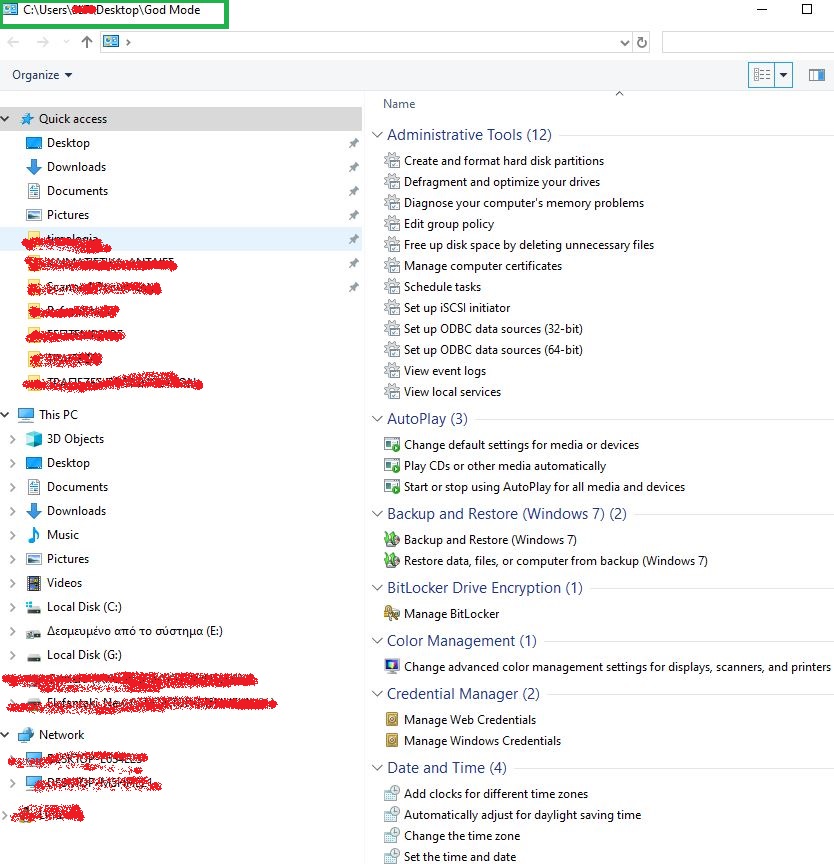The height and width of the screenshot is (864, 834).
Task: Open Backup and Restore (Windows 7) item icon
Action: click(392, 539)
